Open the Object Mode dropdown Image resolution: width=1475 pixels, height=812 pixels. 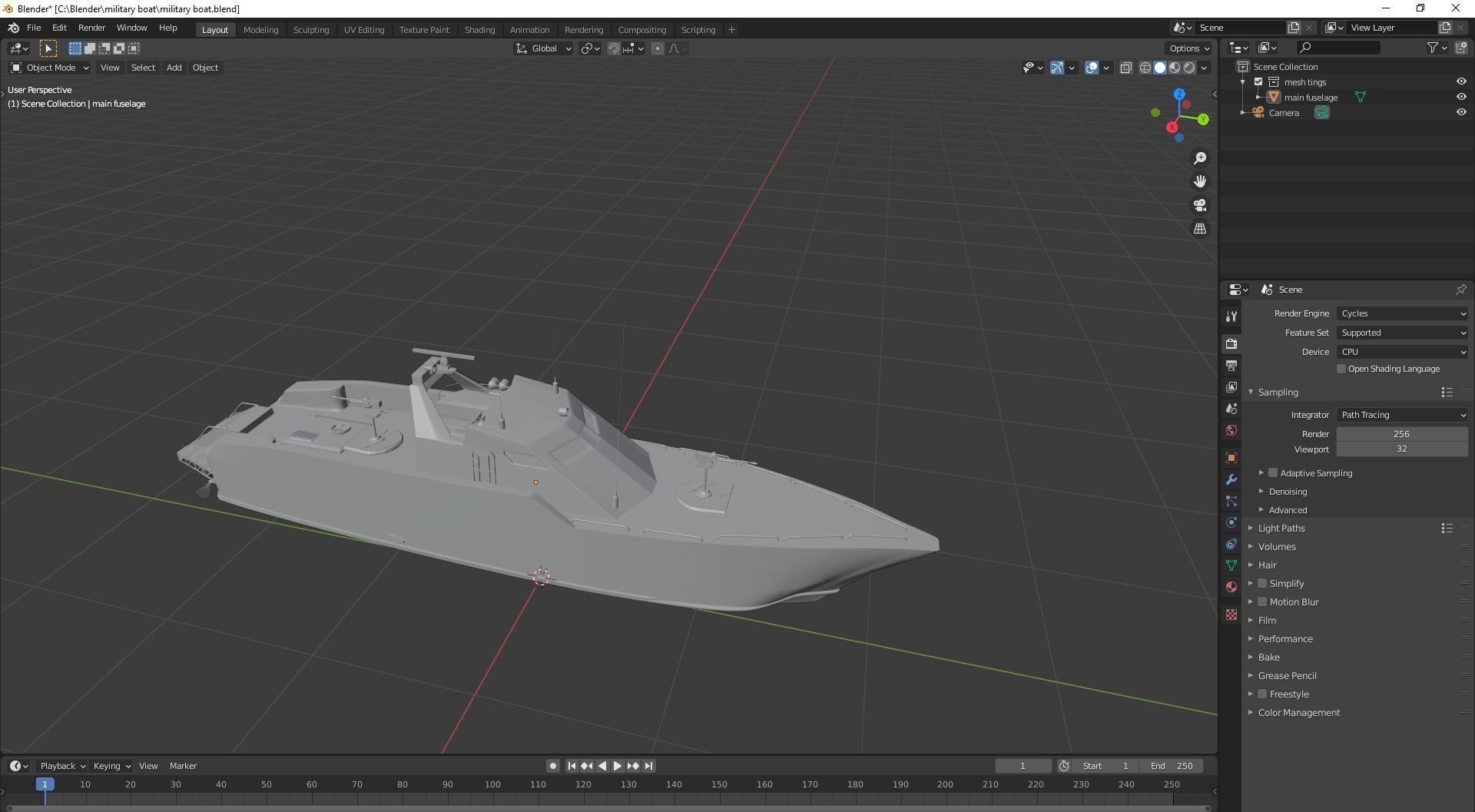pyautogui.click(x=50, y=68)
